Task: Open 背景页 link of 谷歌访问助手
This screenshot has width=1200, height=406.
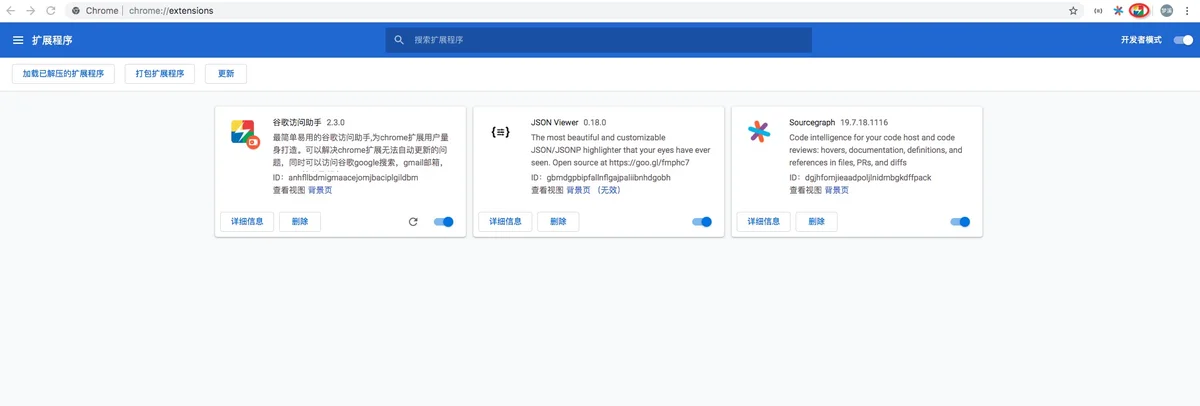Action: click(320, 189)
